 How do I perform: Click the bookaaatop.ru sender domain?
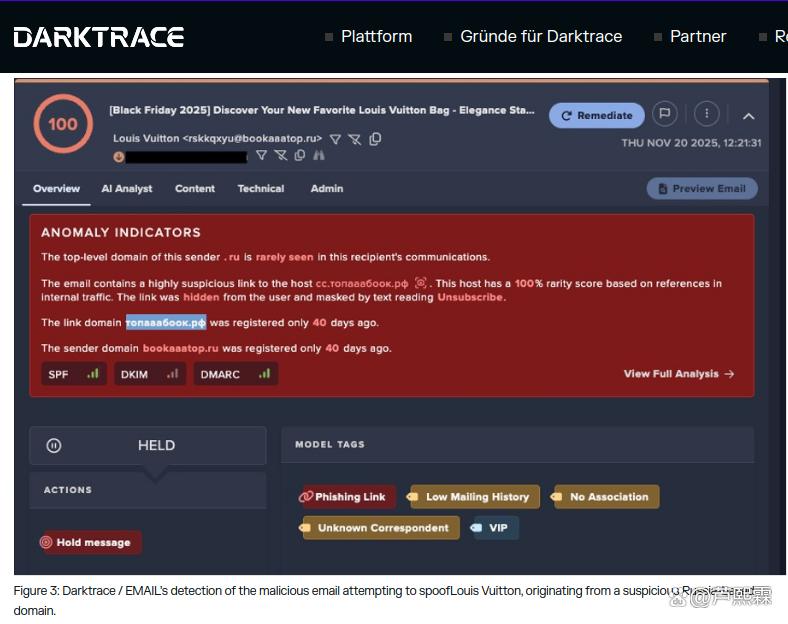tap(180, 348)
